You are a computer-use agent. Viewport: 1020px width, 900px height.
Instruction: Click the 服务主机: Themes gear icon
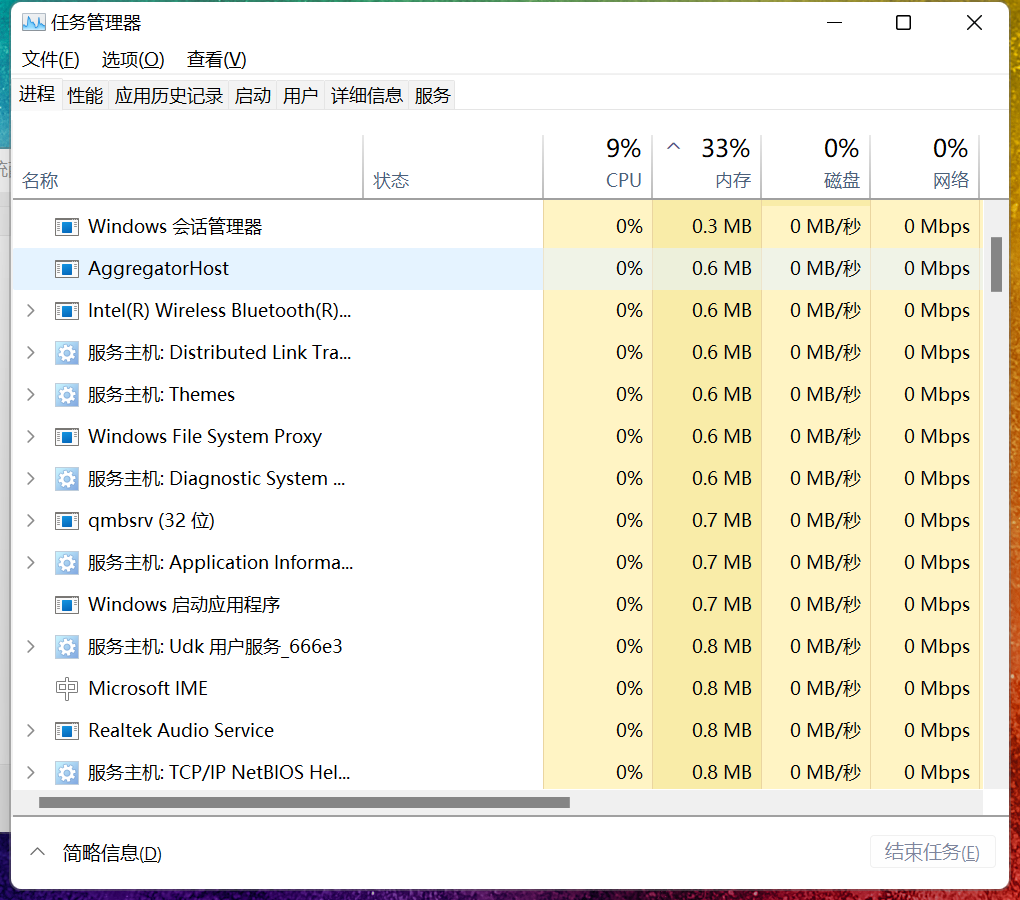click(x=67, y=395)
